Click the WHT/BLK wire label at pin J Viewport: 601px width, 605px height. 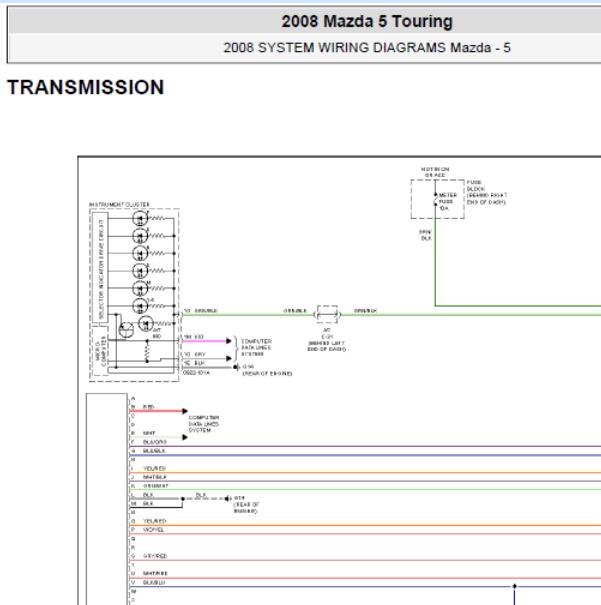(x=155, y=477)
